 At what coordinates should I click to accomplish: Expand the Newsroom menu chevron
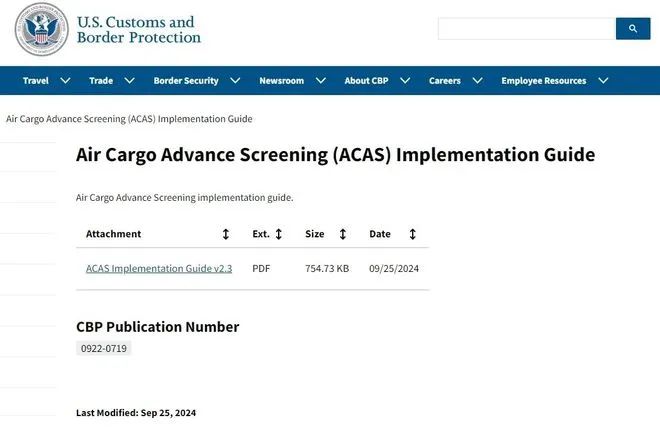(x=321, y=80)
